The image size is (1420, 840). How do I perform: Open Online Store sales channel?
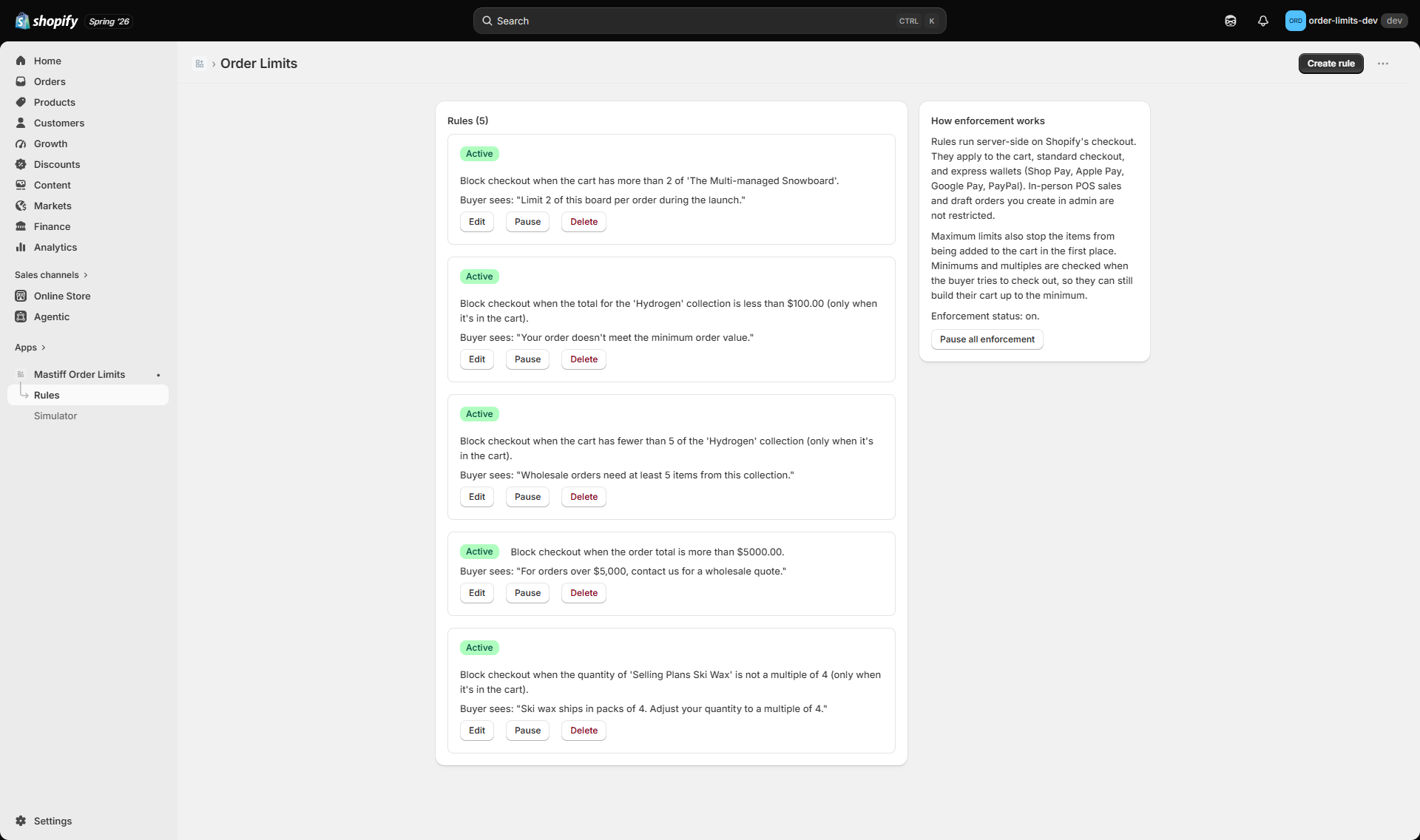click(x=88, y=296)
